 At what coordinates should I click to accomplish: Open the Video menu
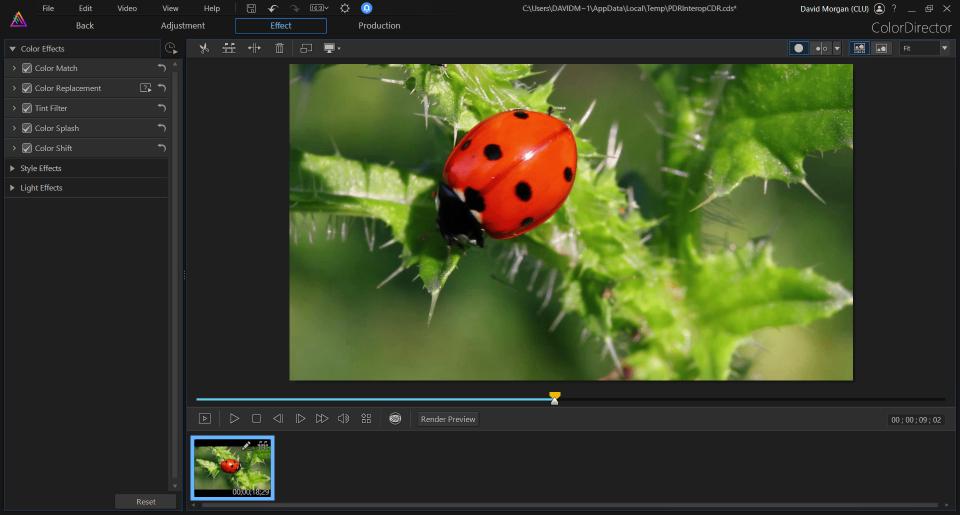tap(127, 8)
